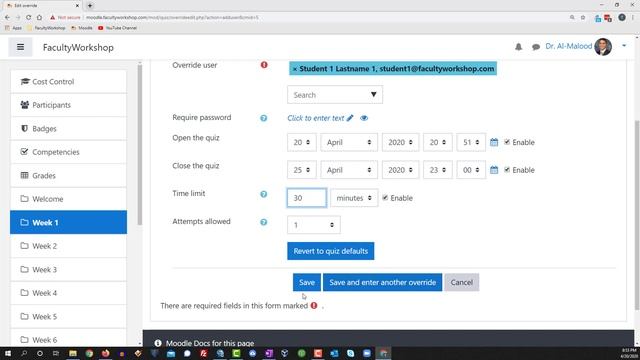Select Open the quiz hour dropdown
The width and height of the screenshot is (640, 360).
[x=438, y=142]
